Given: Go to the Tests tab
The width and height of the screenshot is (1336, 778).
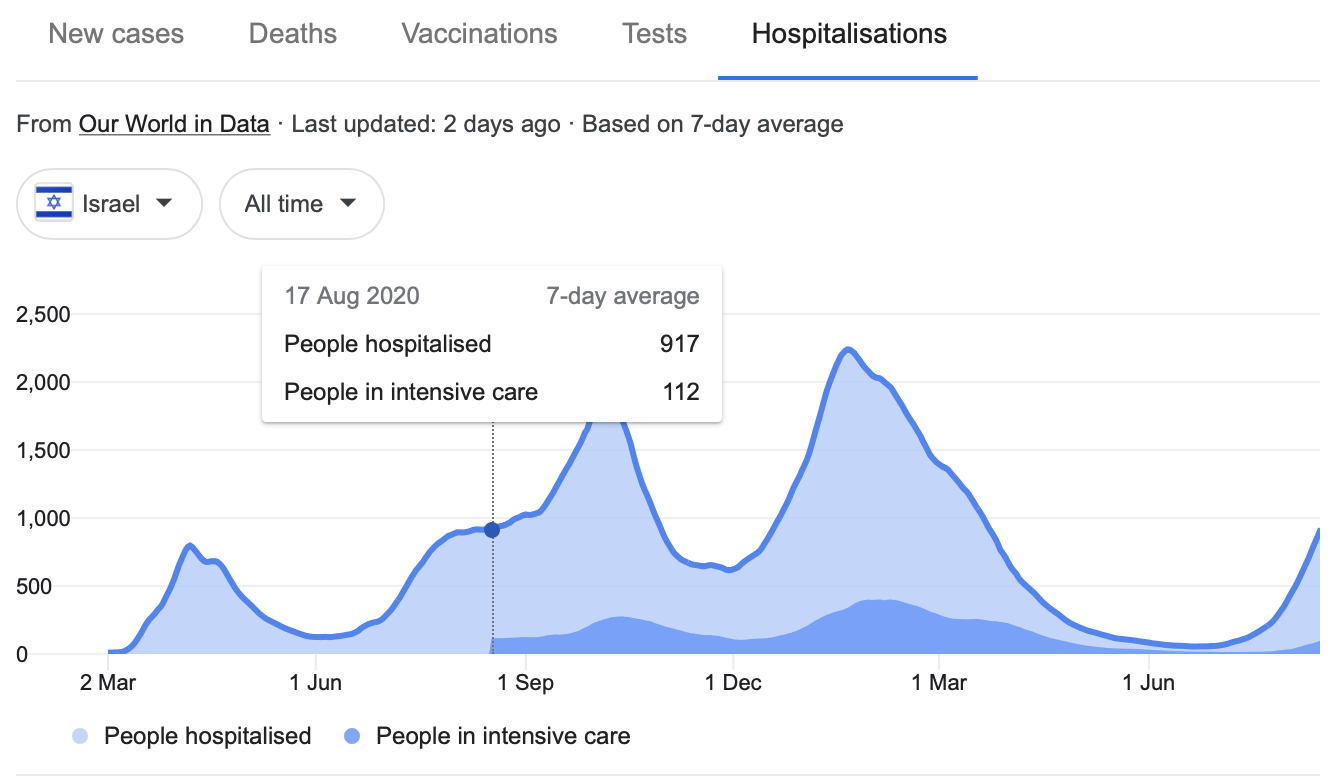Looking at the screenshot, I should 654,34.
